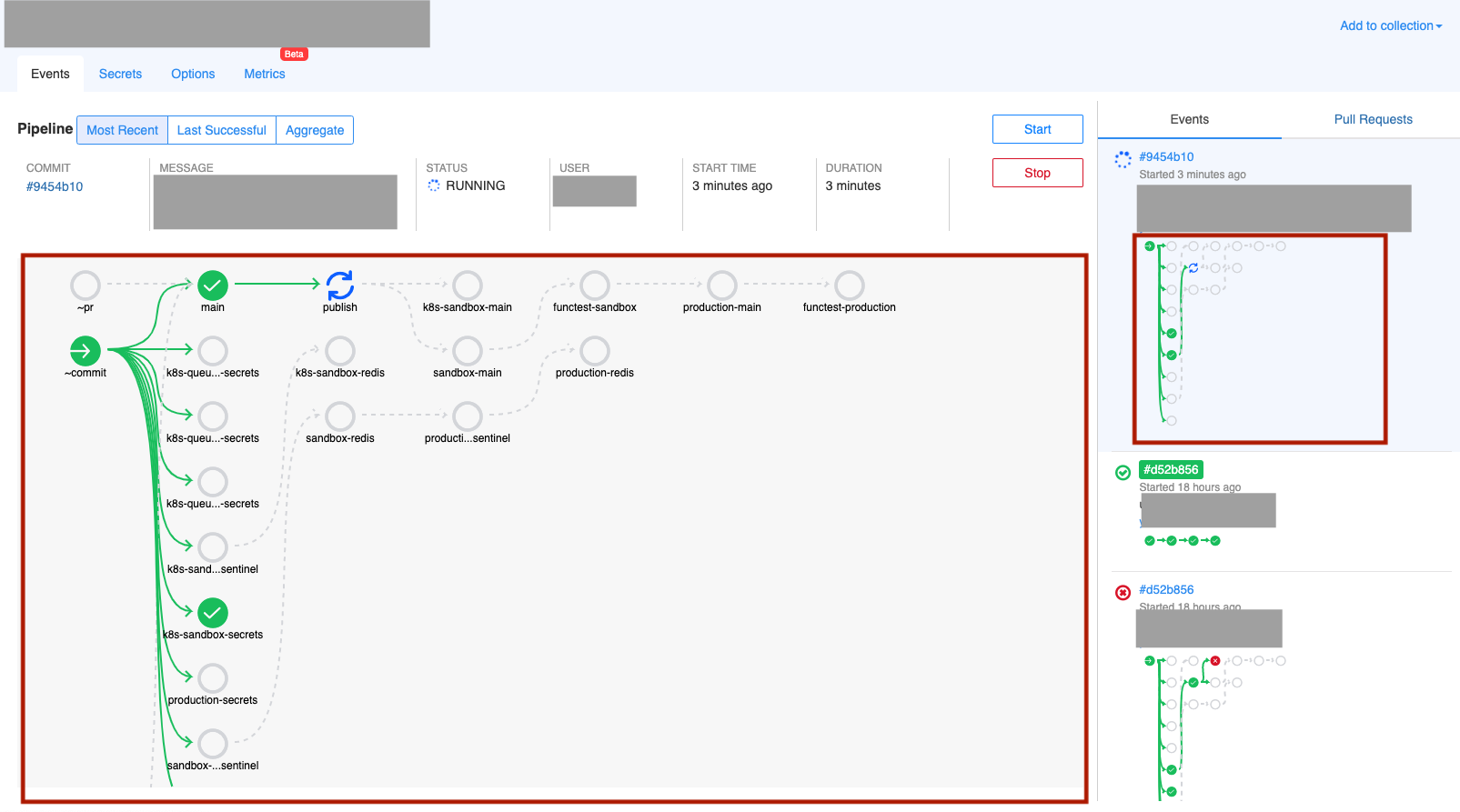Open the Events tab in top navigation

[50, 74]
